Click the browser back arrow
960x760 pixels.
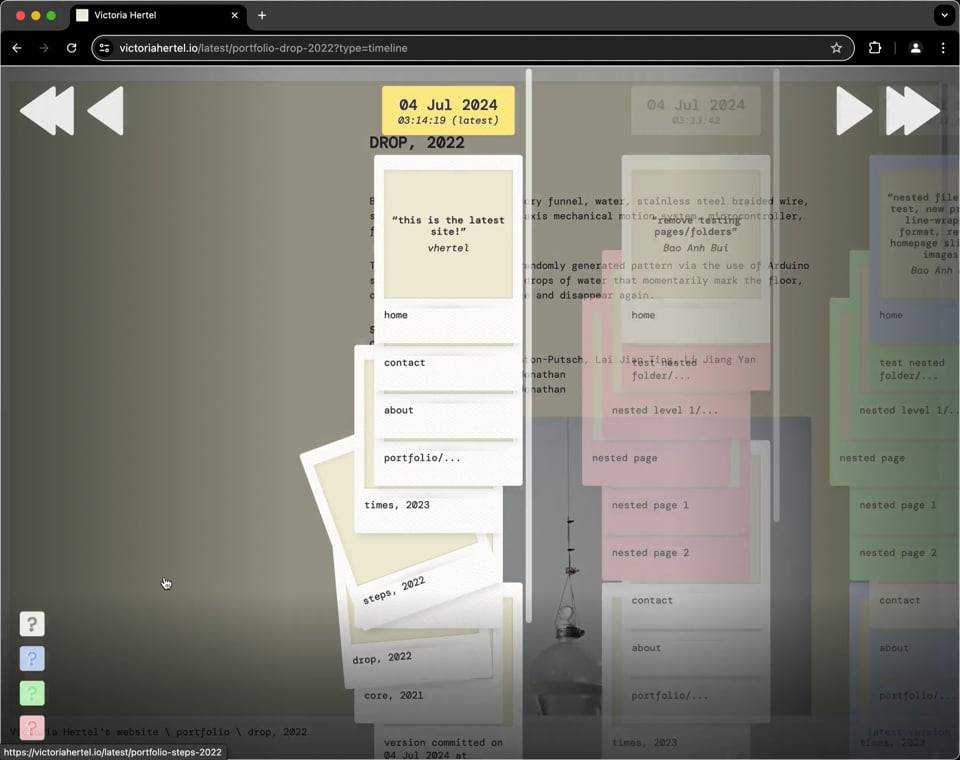[17, 48]
